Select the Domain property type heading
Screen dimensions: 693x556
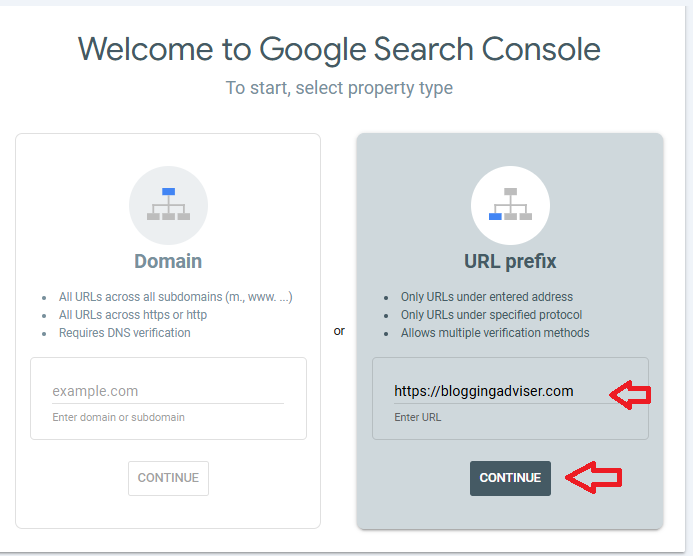tap(168, 261)
